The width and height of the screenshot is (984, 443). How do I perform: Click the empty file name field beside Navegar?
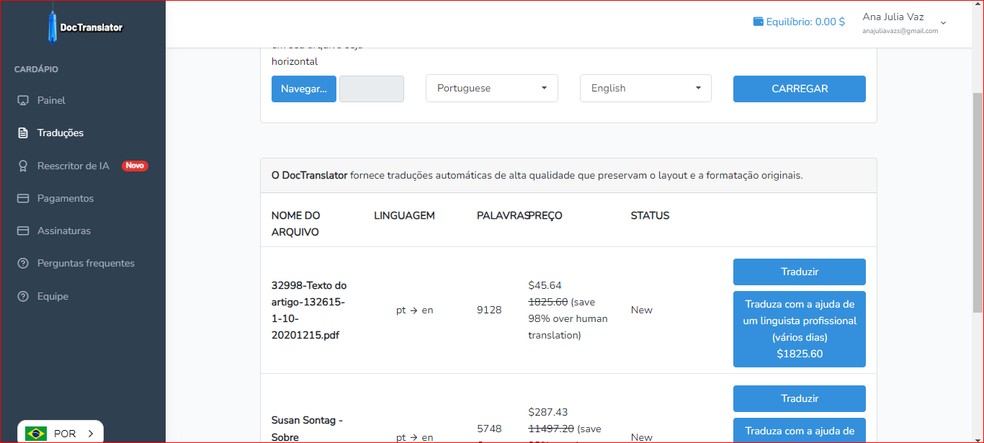point(372,88)
